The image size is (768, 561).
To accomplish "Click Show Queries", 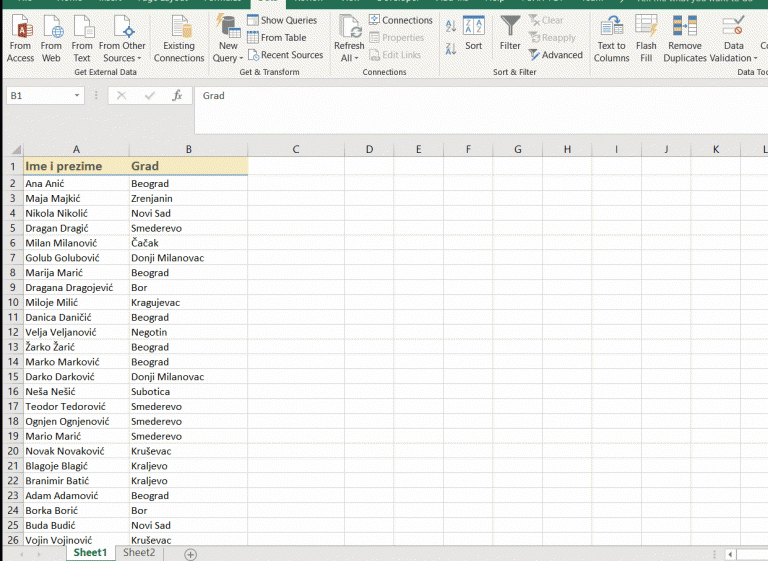I will [x=282, y=20].
